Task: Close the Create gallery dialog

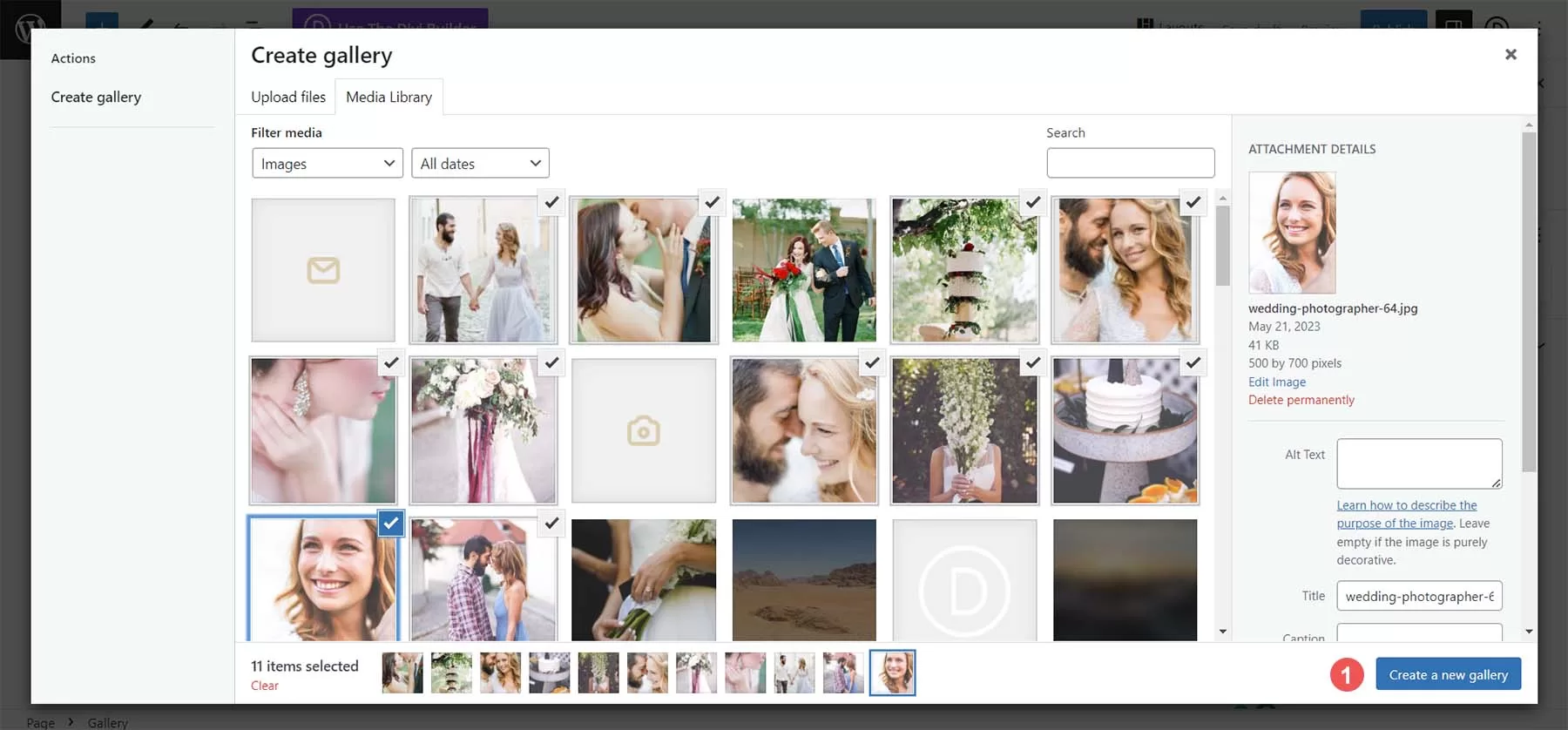Action: point(1511,55)
